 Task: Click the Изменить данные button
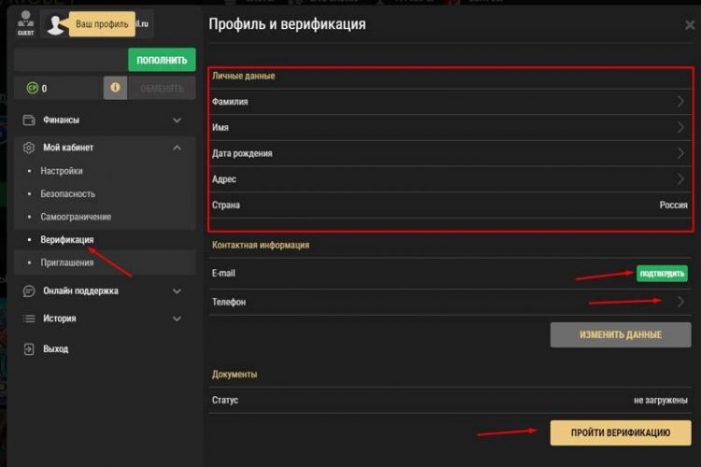(621, 335)
